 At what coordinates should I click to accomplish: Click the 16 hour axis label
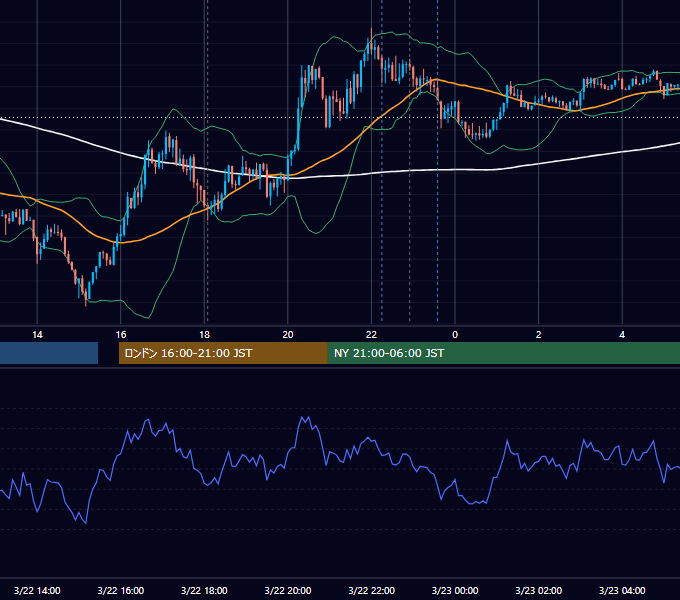[x=121, y=335]
